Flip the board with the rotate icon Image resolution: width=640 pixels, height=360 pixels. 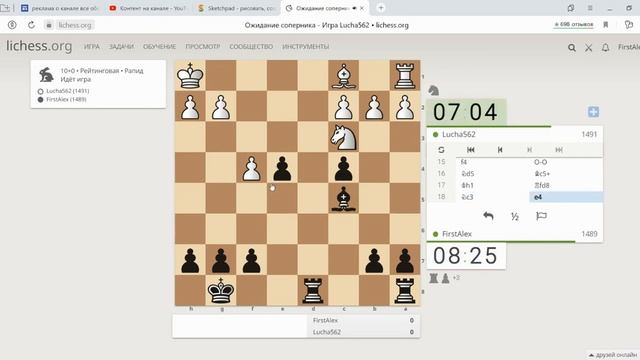coord(441,150)
